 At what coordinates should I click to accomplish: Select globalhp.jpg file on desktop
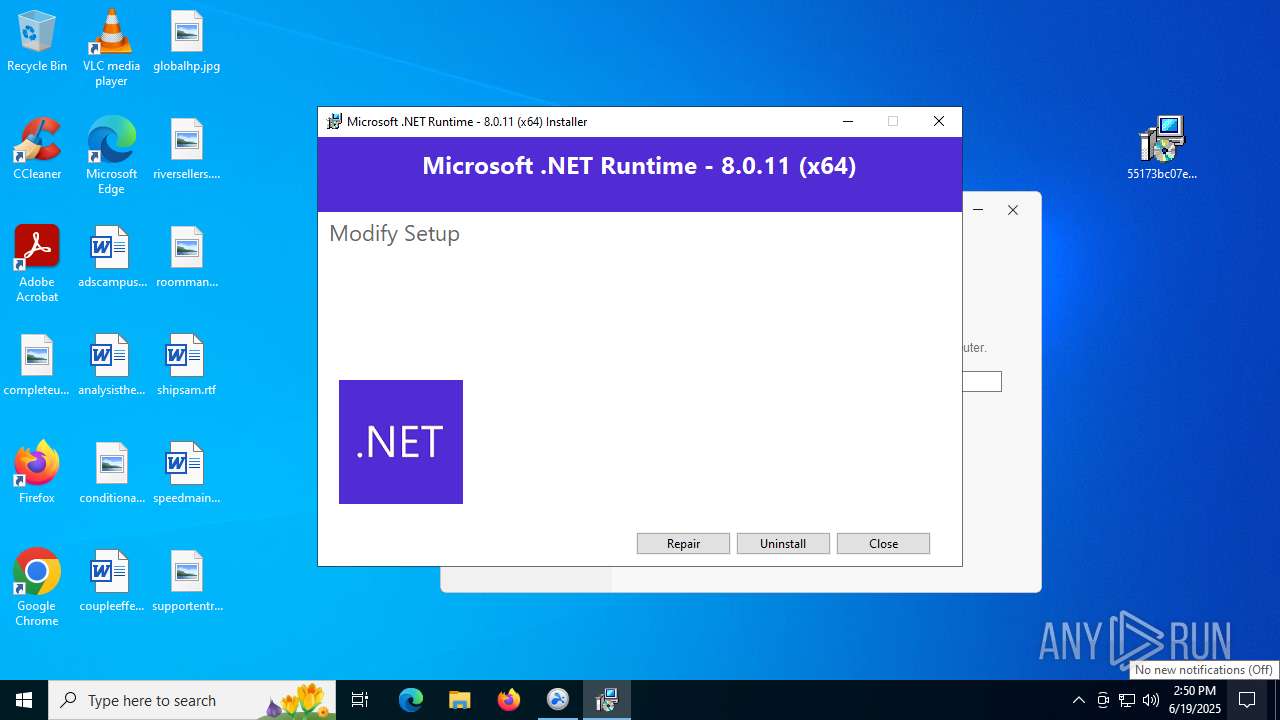point(186,42)
